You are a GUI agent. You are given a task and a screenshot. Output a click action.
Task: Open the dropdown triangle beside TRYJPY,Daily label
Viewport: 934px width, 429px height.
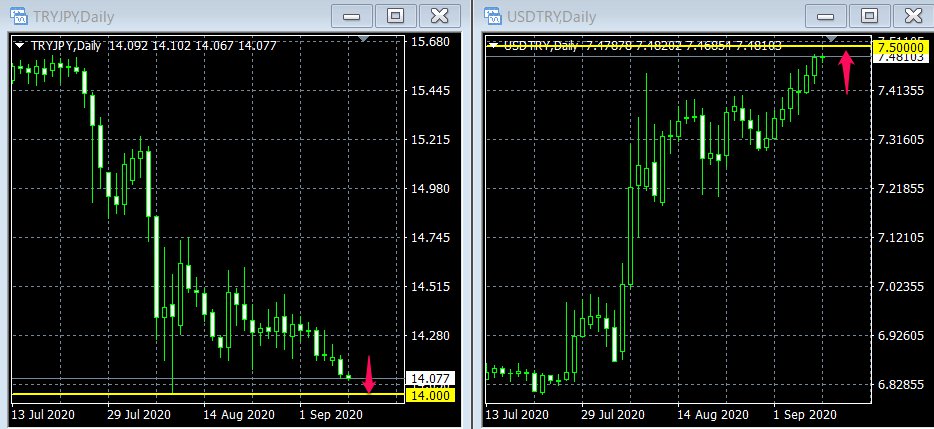click(20, 45)
